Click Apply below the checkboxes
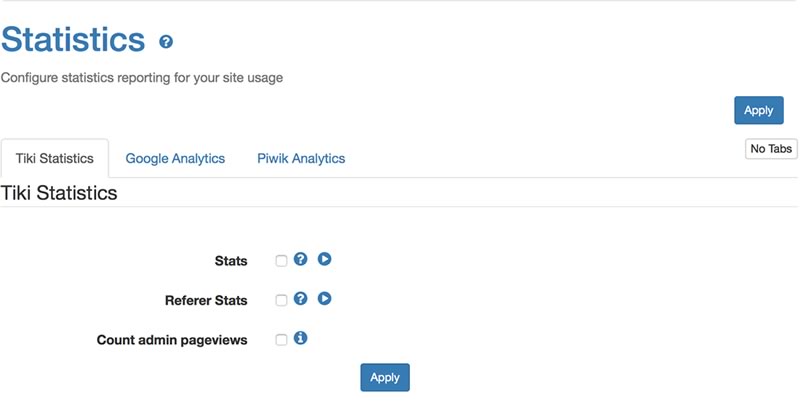 (385, 377)
